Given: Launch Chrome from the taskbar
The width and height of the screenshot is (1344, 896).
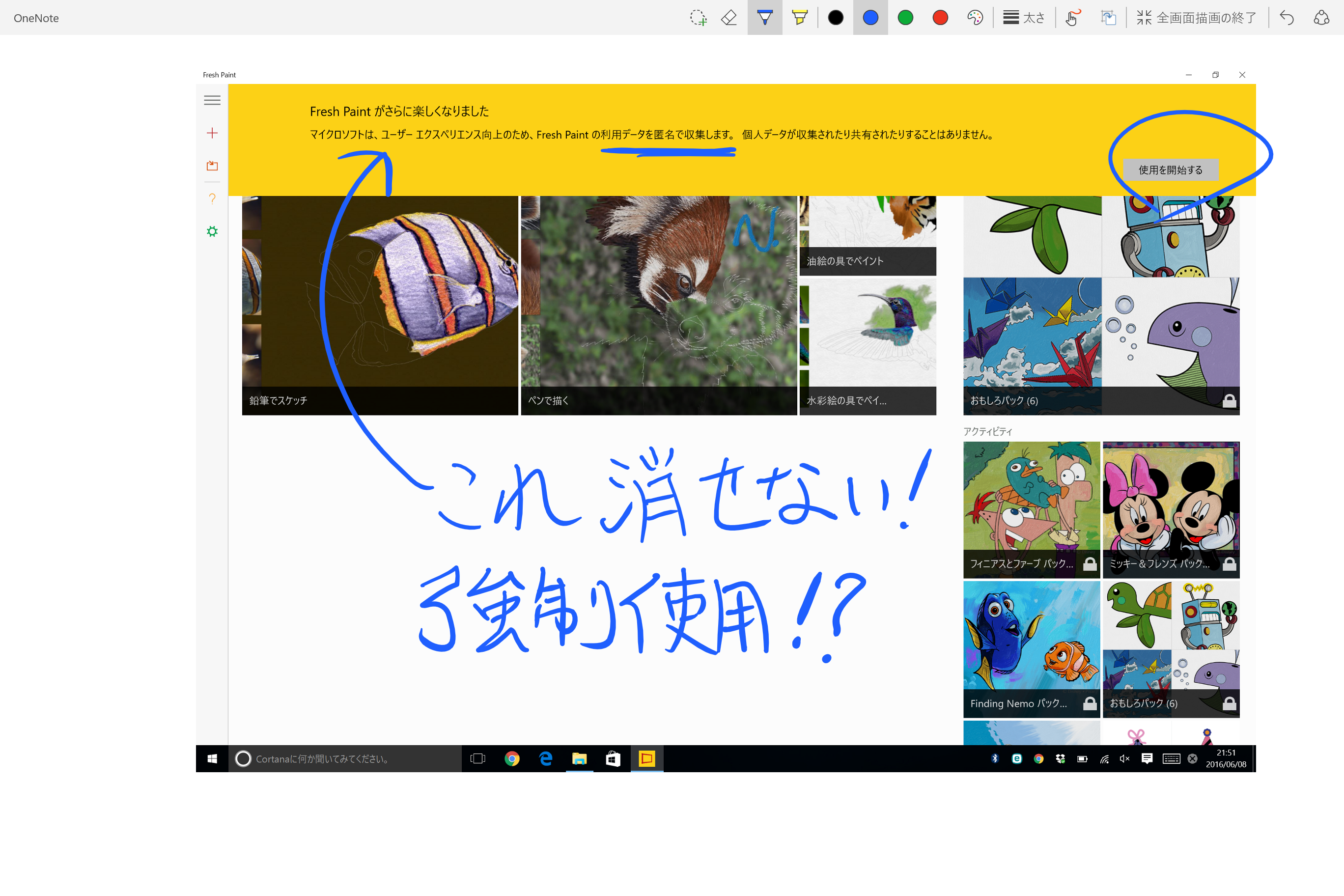Looking at the screenshot, I should (512, 758).
